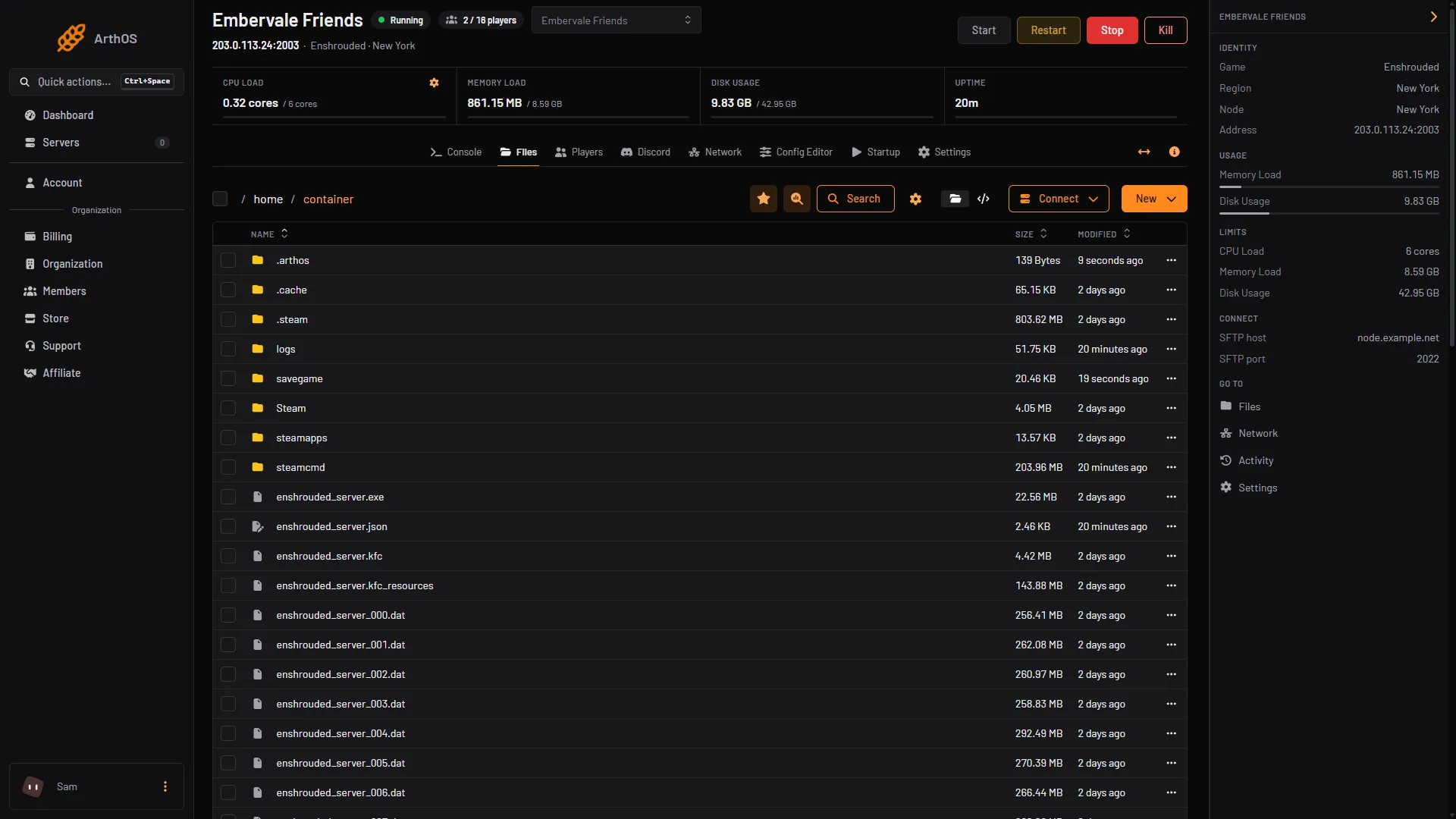Open file manager settings gear icon

(x=915, y=199)
